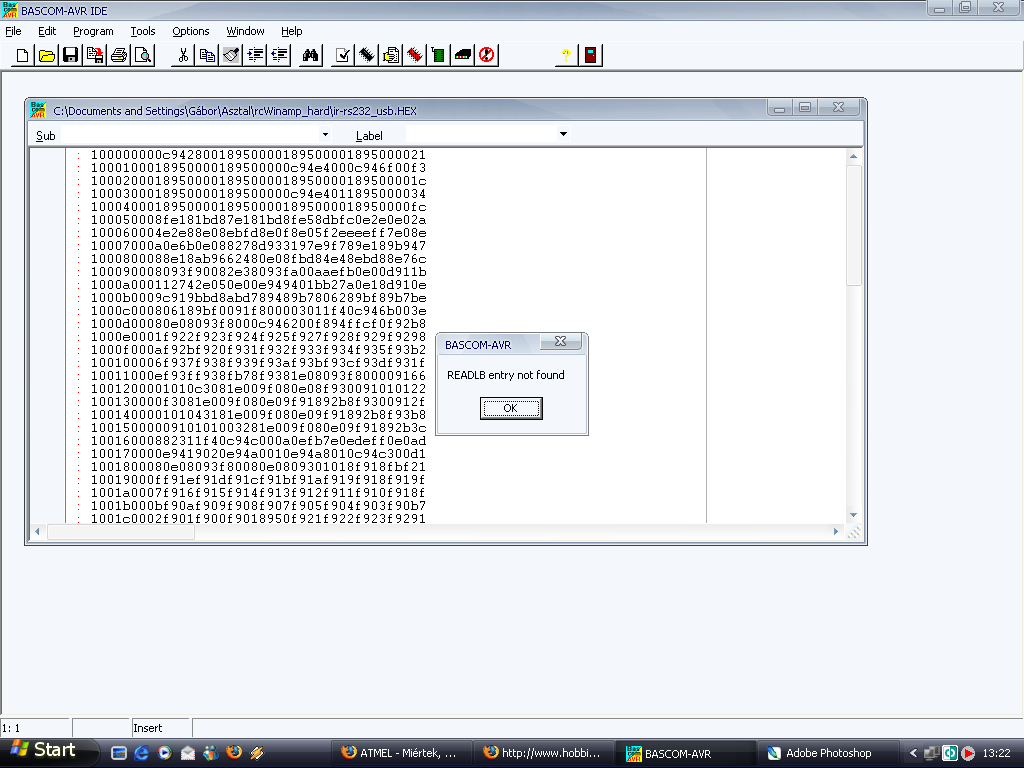Cut selection with scissors icon

point(183,56)
